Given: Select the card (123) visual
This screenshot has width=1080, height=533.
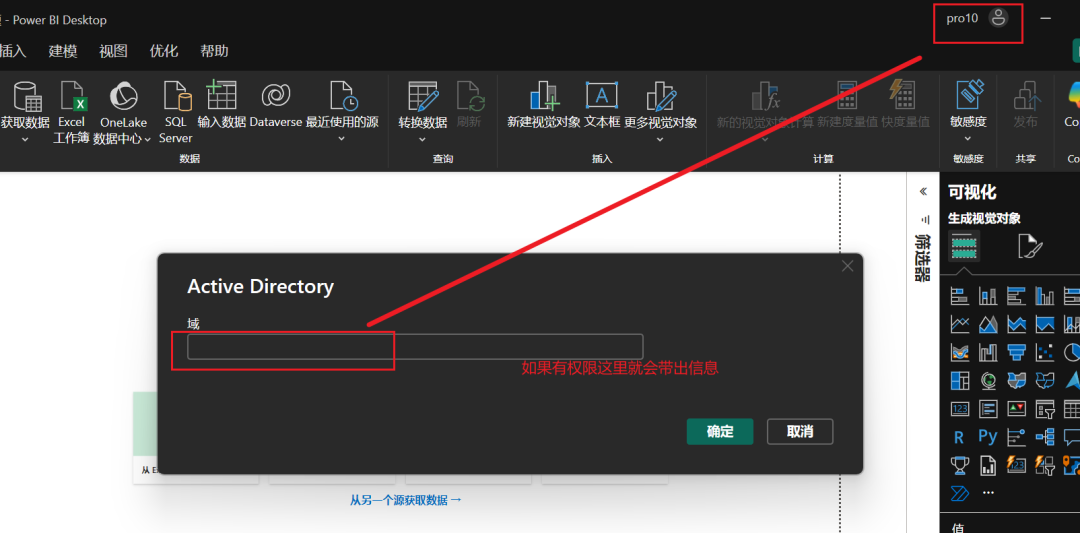Looking at the screenshot, I should click(959, 408).
